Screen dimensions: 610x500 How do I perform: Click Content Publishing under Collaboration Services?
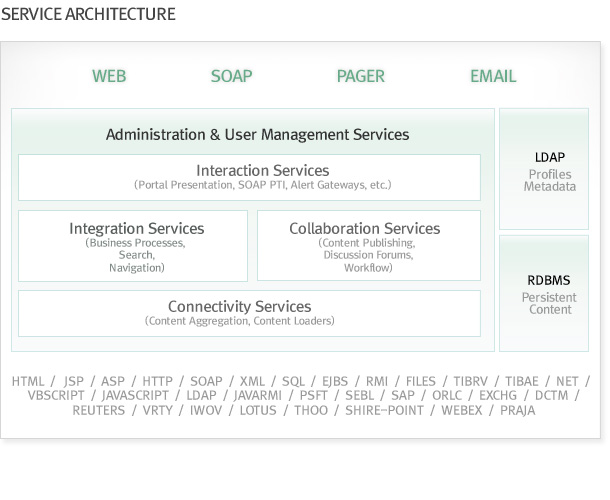click(367, 243)
